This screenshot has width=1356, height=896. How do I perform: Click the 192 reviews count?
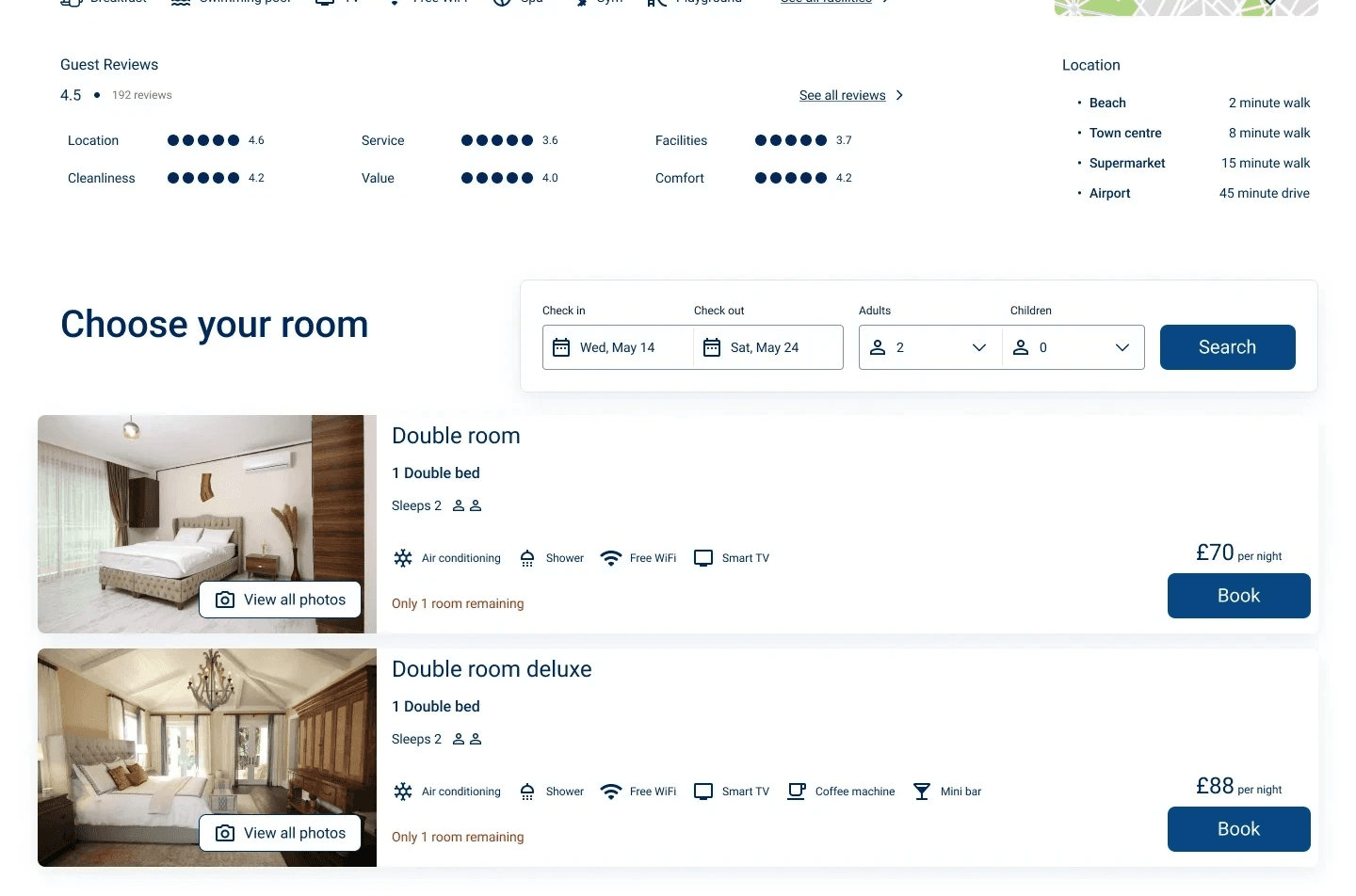pos(142,95)
